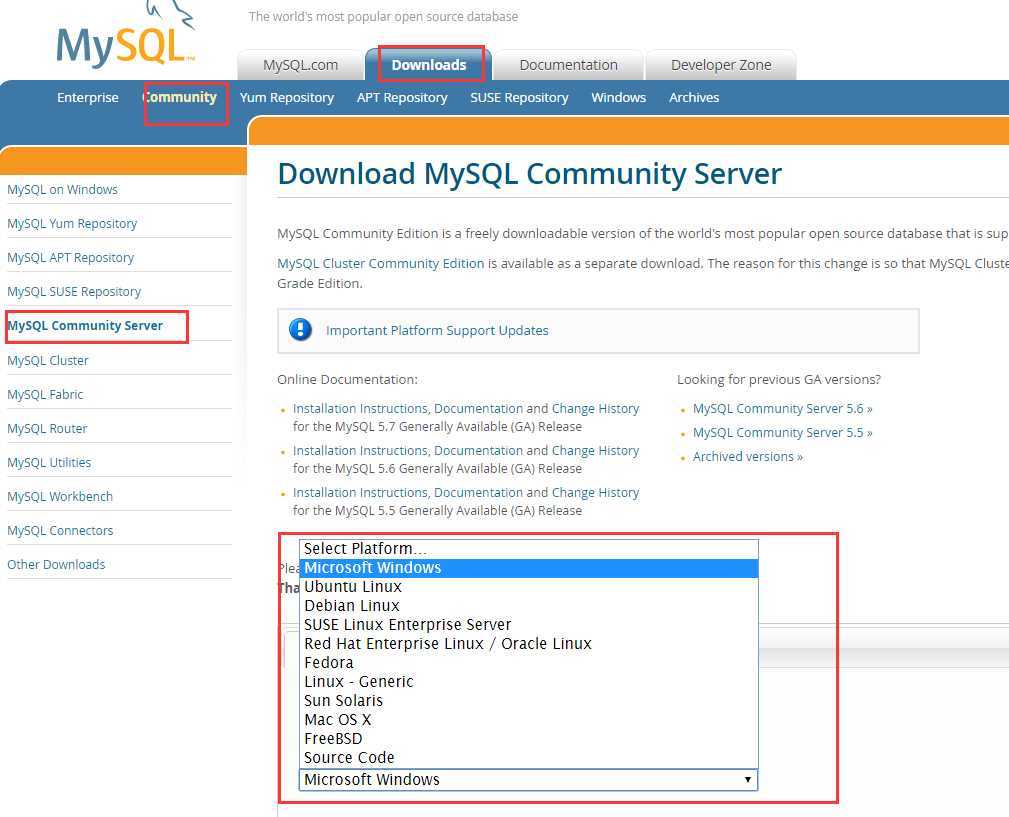Switch to the Downloads tab
The width and height of the screenshot is (1009, 817).
pos(429,65)
